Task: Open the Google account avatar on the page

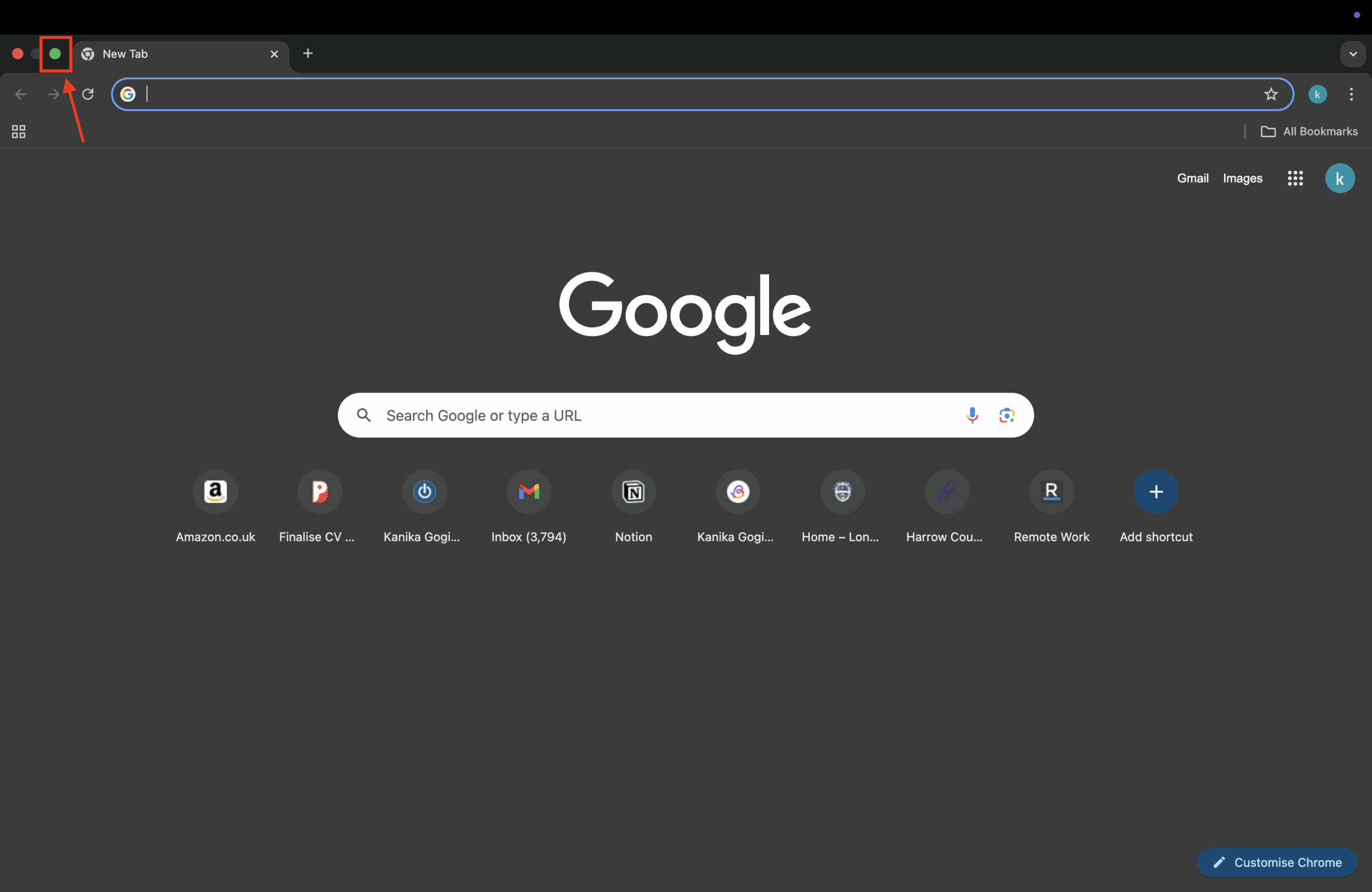Action: click(x=1339, y=178)
